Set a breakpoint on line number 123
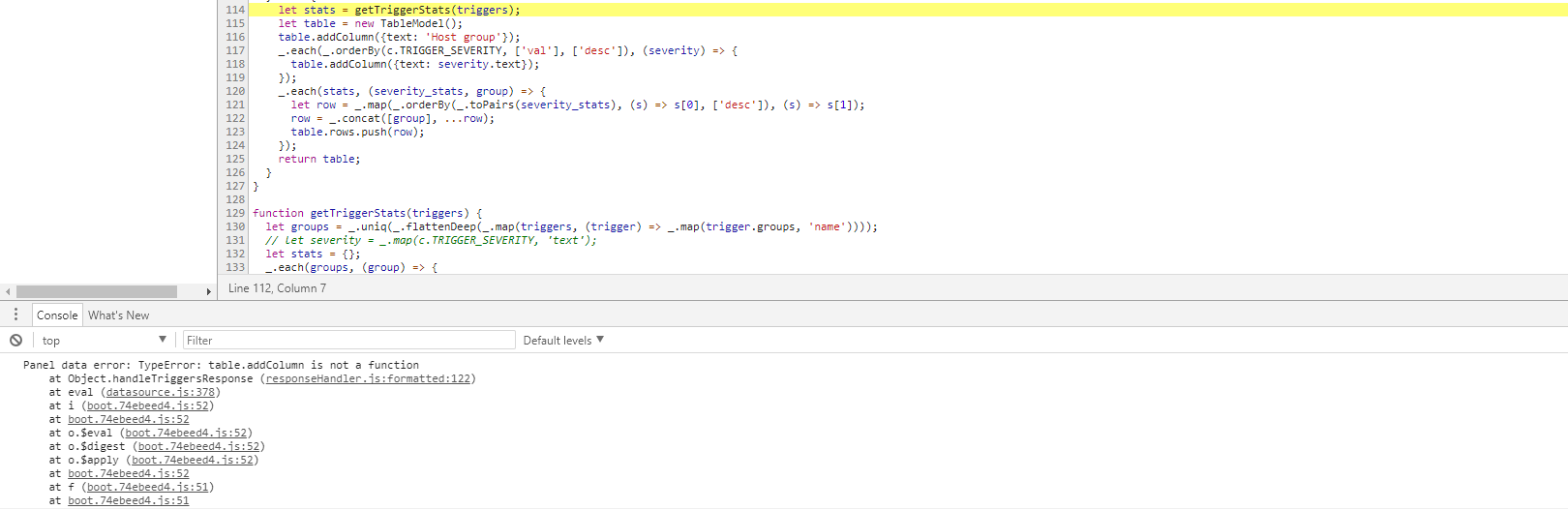This screenshot has width=1568, height=510. (x=235, y=132)
